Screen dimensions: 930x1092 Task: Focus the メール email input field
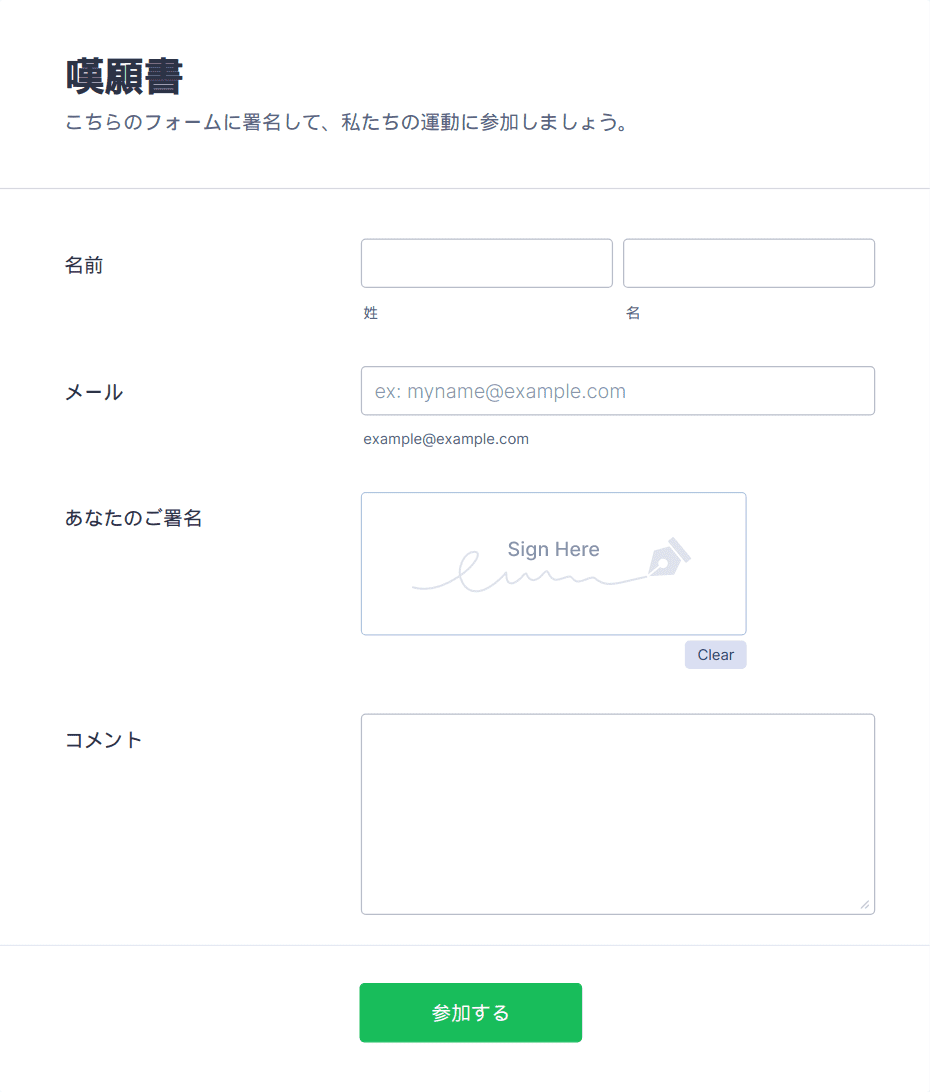618,391
